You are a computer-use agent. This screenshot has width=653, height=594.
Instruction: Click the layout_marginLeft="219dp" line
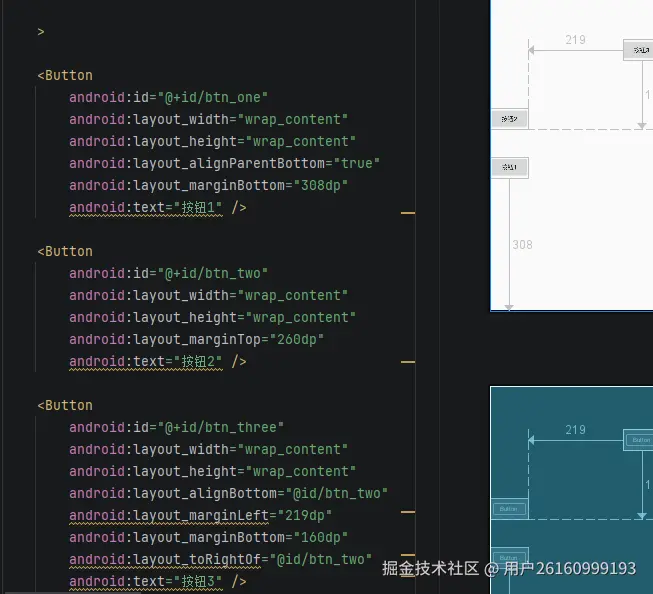click(x=200, y=516)
